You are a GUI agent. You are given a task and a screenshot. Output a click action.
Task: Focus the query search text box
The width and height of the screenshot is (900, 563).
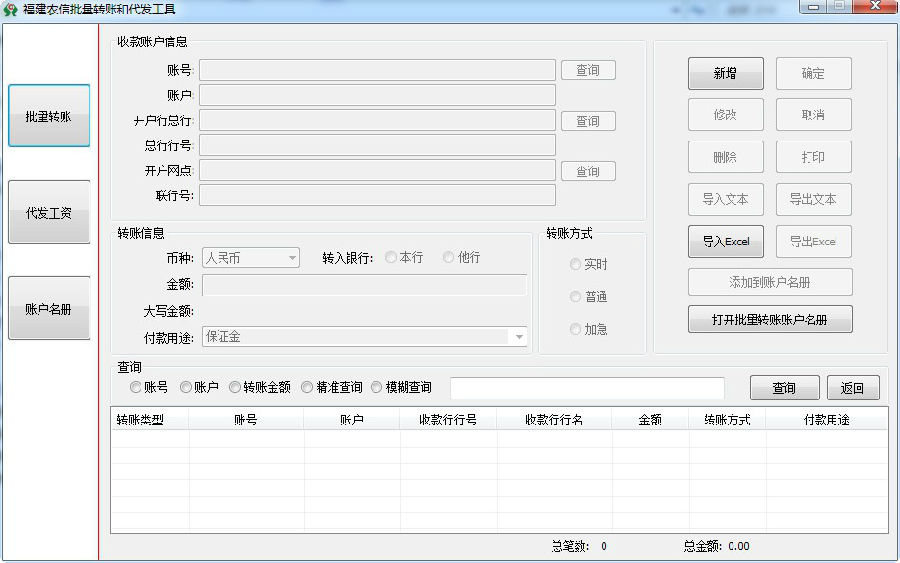(587, 388)
